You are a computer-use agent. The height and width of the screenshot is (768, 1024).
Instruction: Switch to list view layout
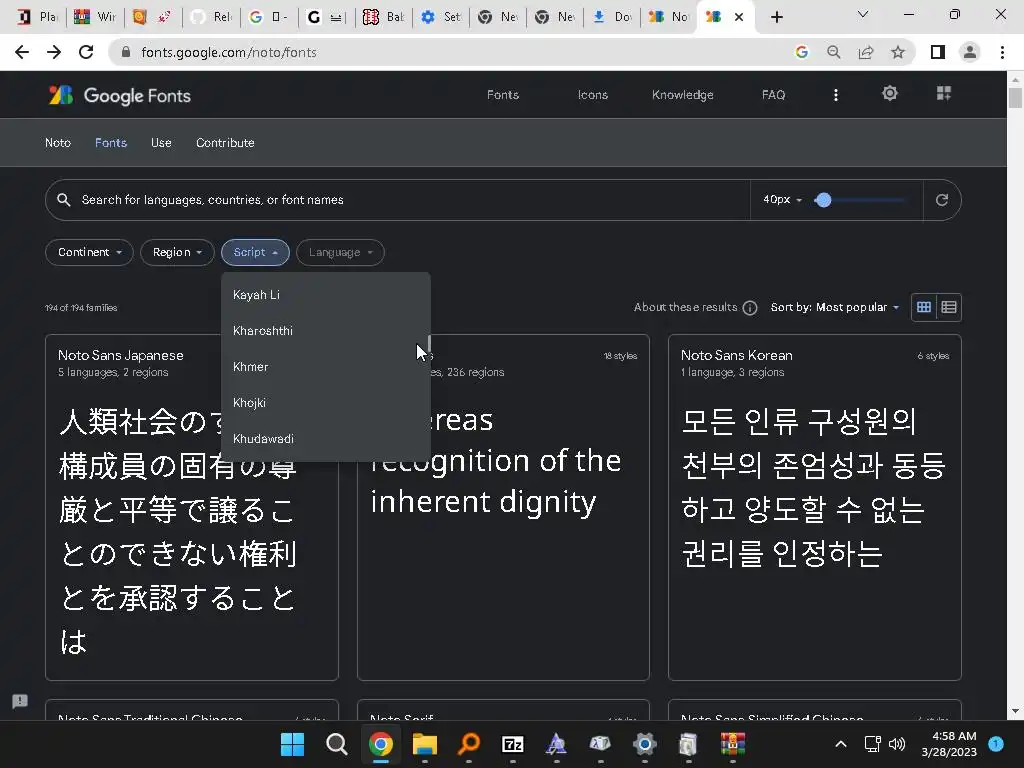point(949,307)
